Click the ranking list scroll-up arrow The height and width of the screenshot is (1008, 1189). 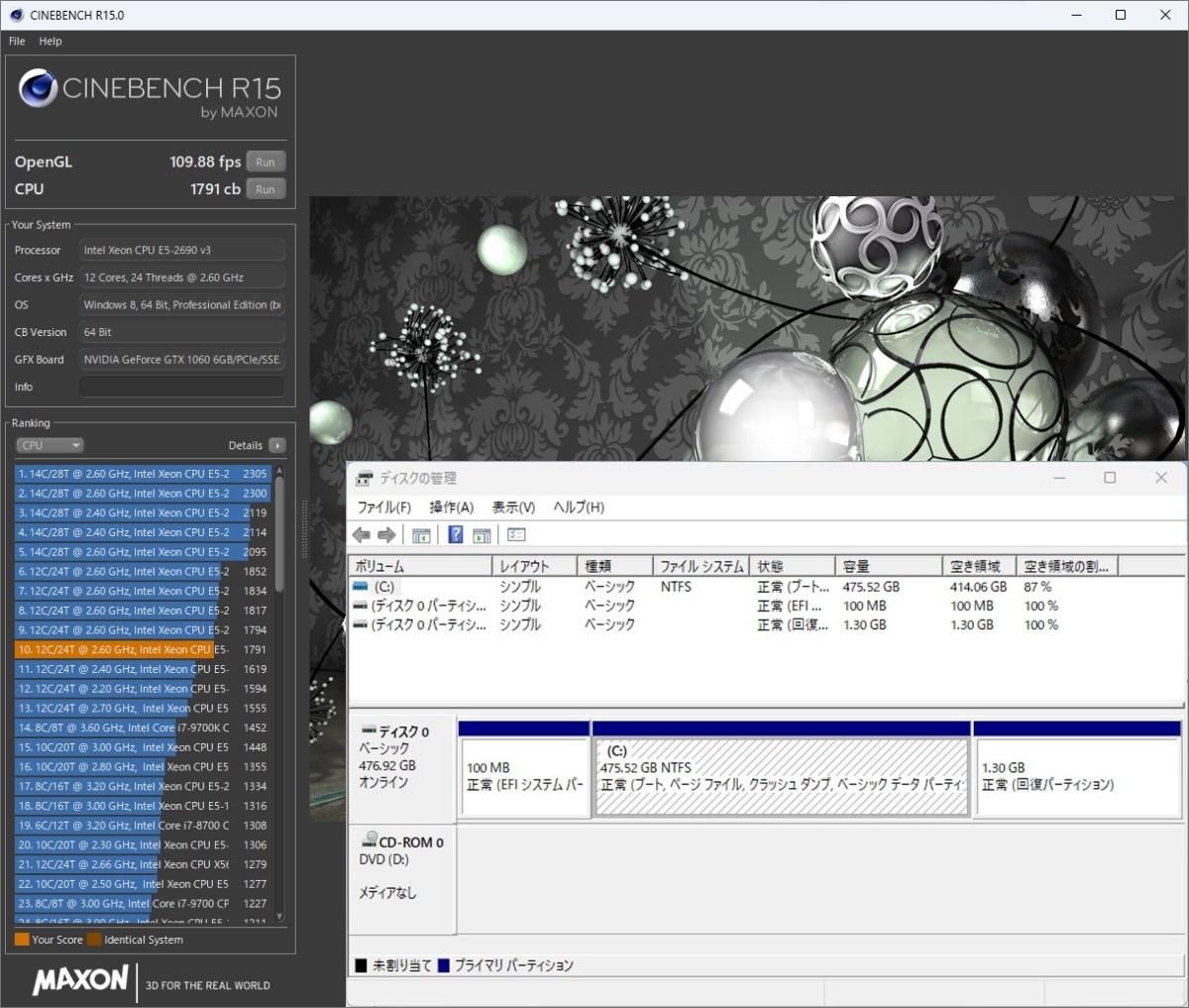pos(279,471)
